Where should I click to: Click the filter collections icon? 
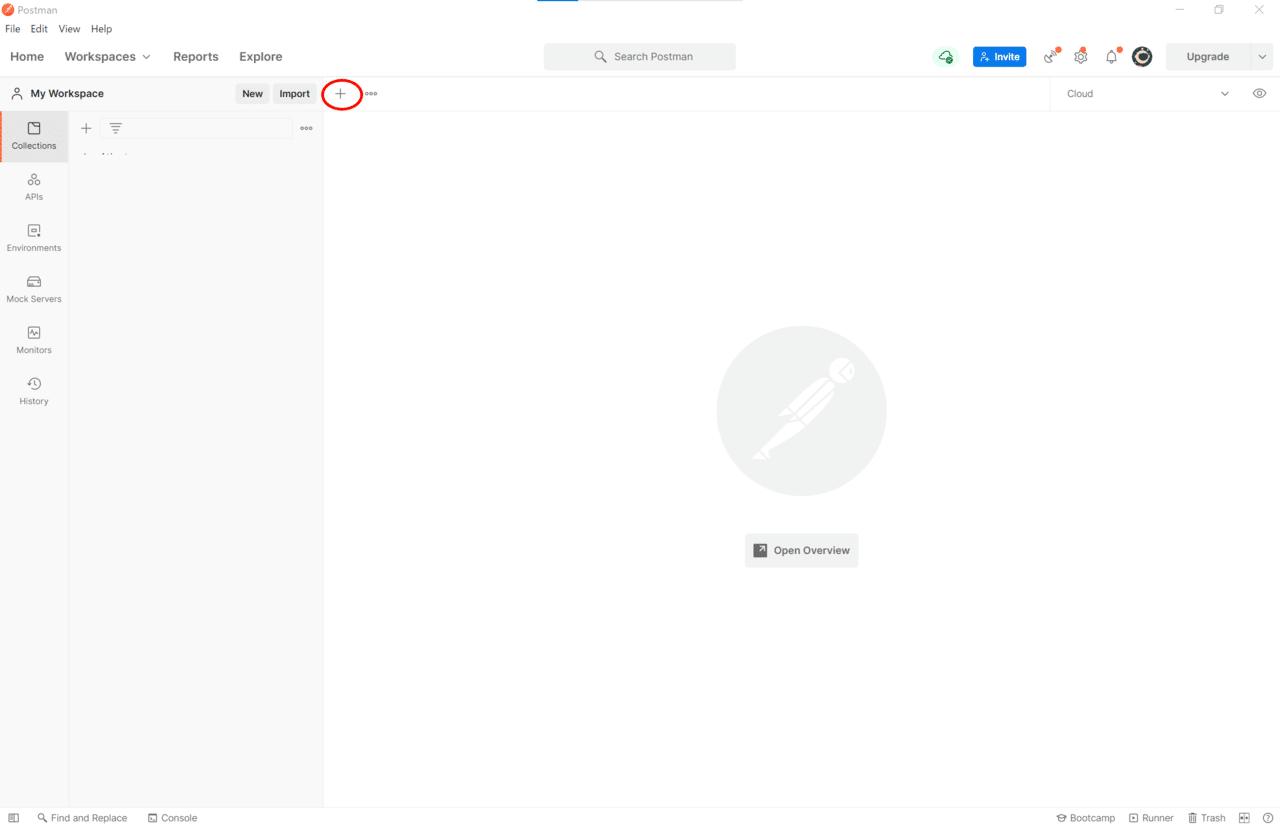pos(116,128)
